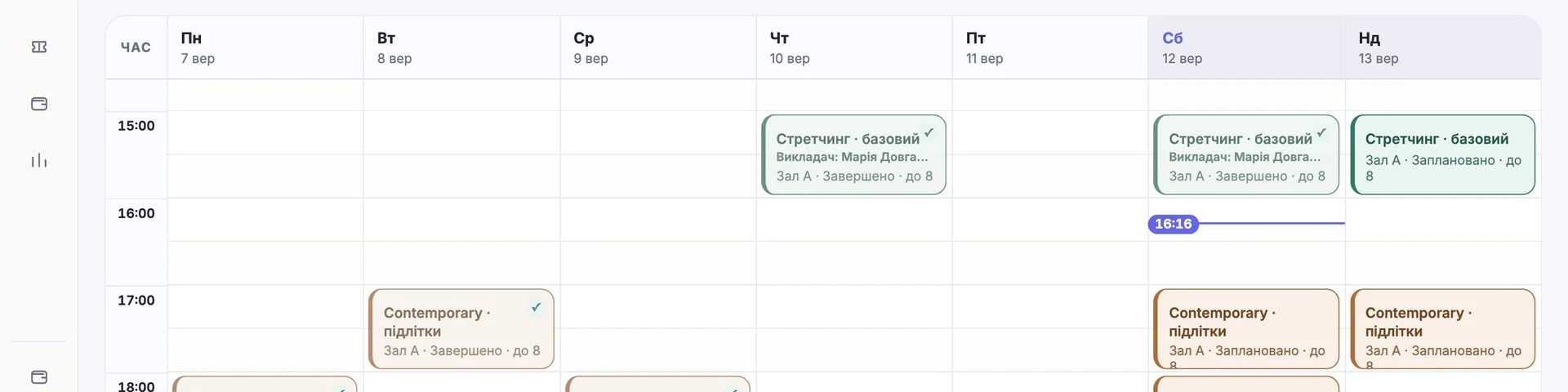Open the Saturday Стретчинг базовий class card
This screenshot has height=392, width=1568.
pos(1246,155)
